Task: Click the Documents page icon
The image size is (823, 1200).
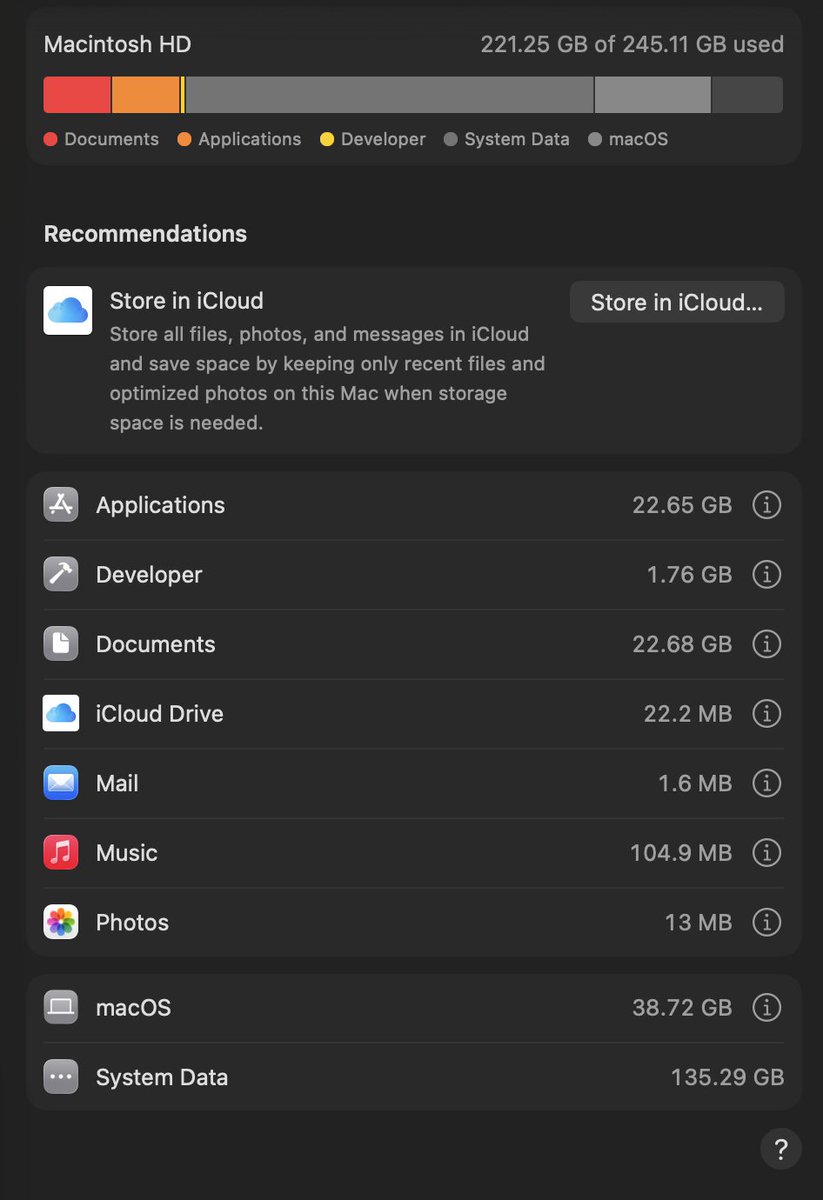Action: (61, 644)
